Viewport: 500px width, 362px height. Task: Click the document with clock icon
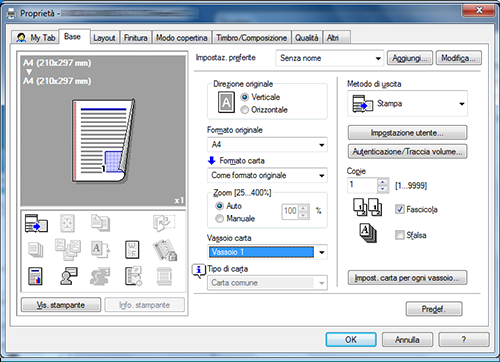pyautogui.click(x=134, y=276)
